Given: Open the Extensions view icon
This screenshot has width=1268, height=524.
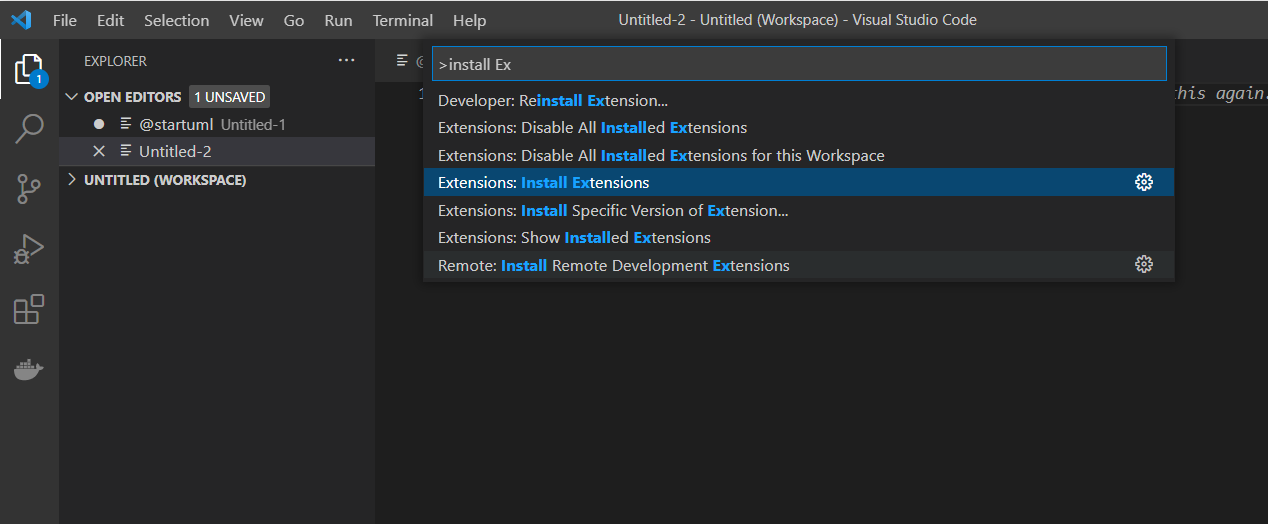Looking at the screenshot, I should pyautogui.click(x=30, y=309).
